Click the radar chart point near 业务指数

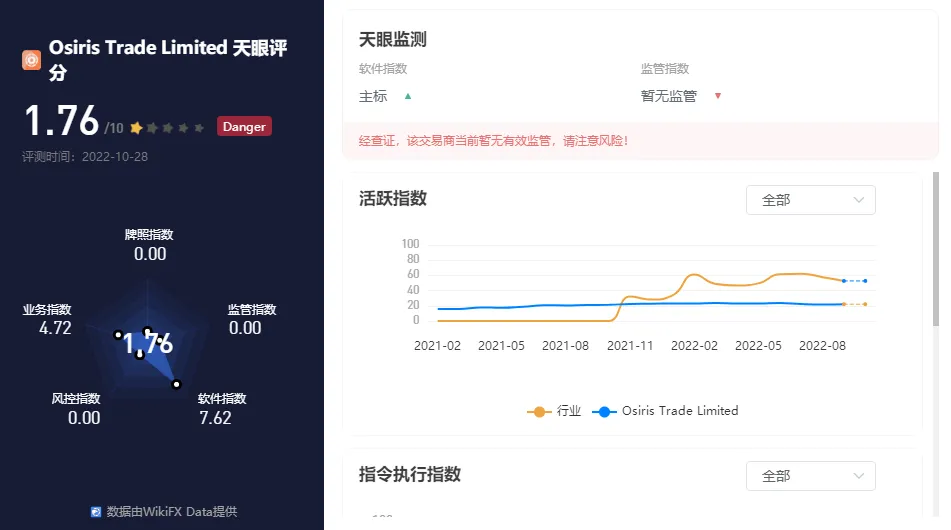[x=118, y=335]
